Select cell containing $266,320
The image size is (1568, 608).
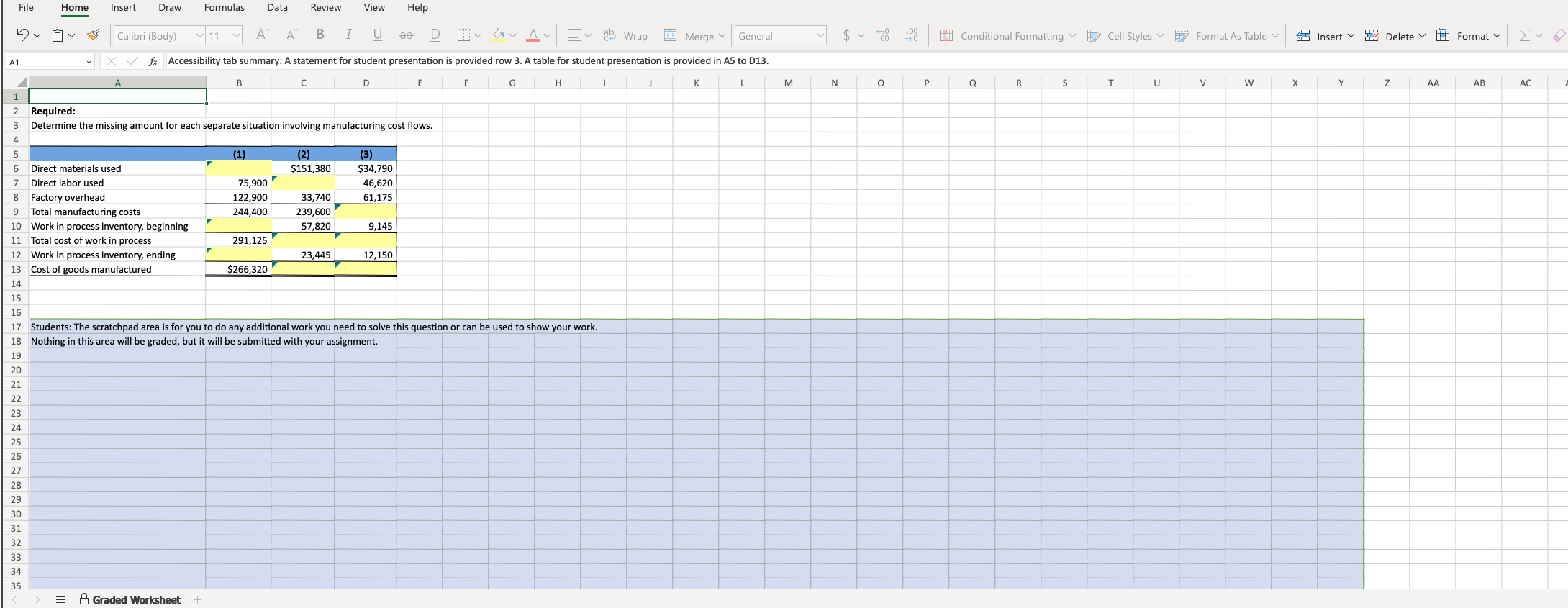[x=238, y=269]
